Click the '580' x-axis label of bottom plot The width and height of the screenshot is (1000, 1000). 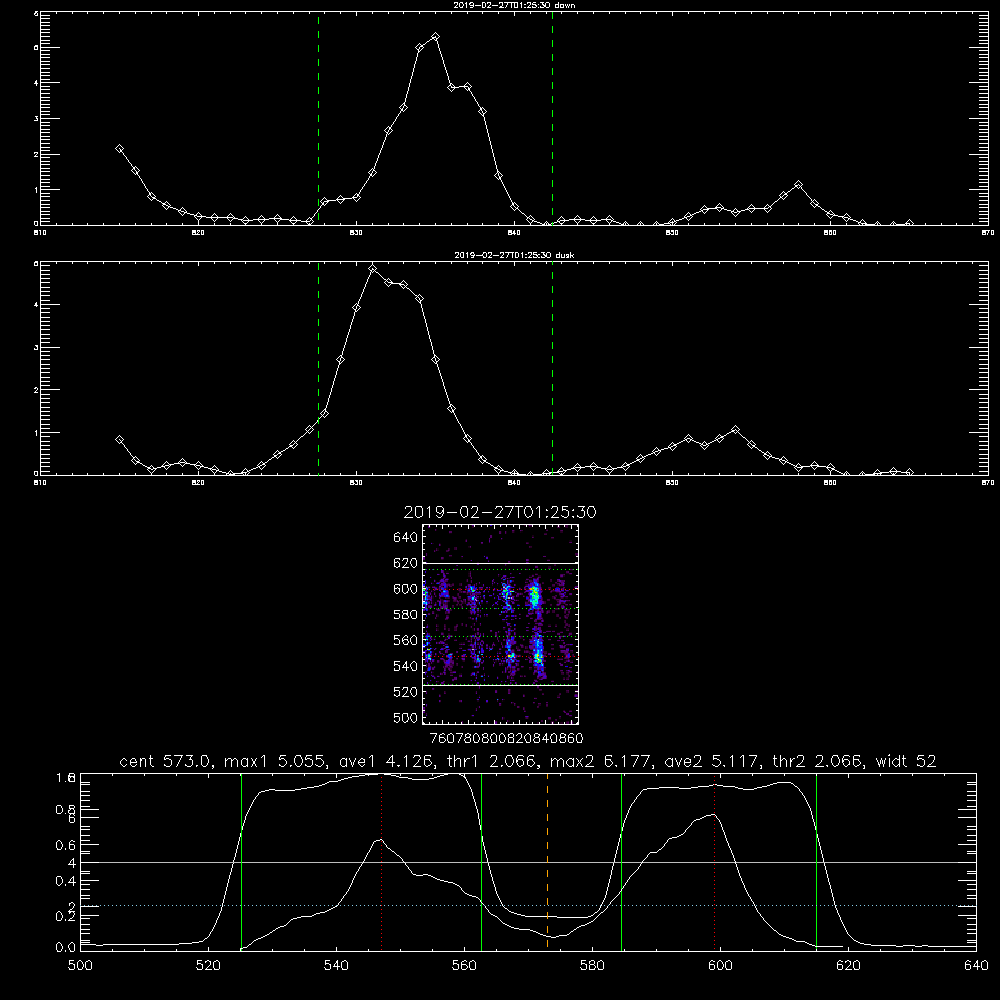[x=592, y=966]
